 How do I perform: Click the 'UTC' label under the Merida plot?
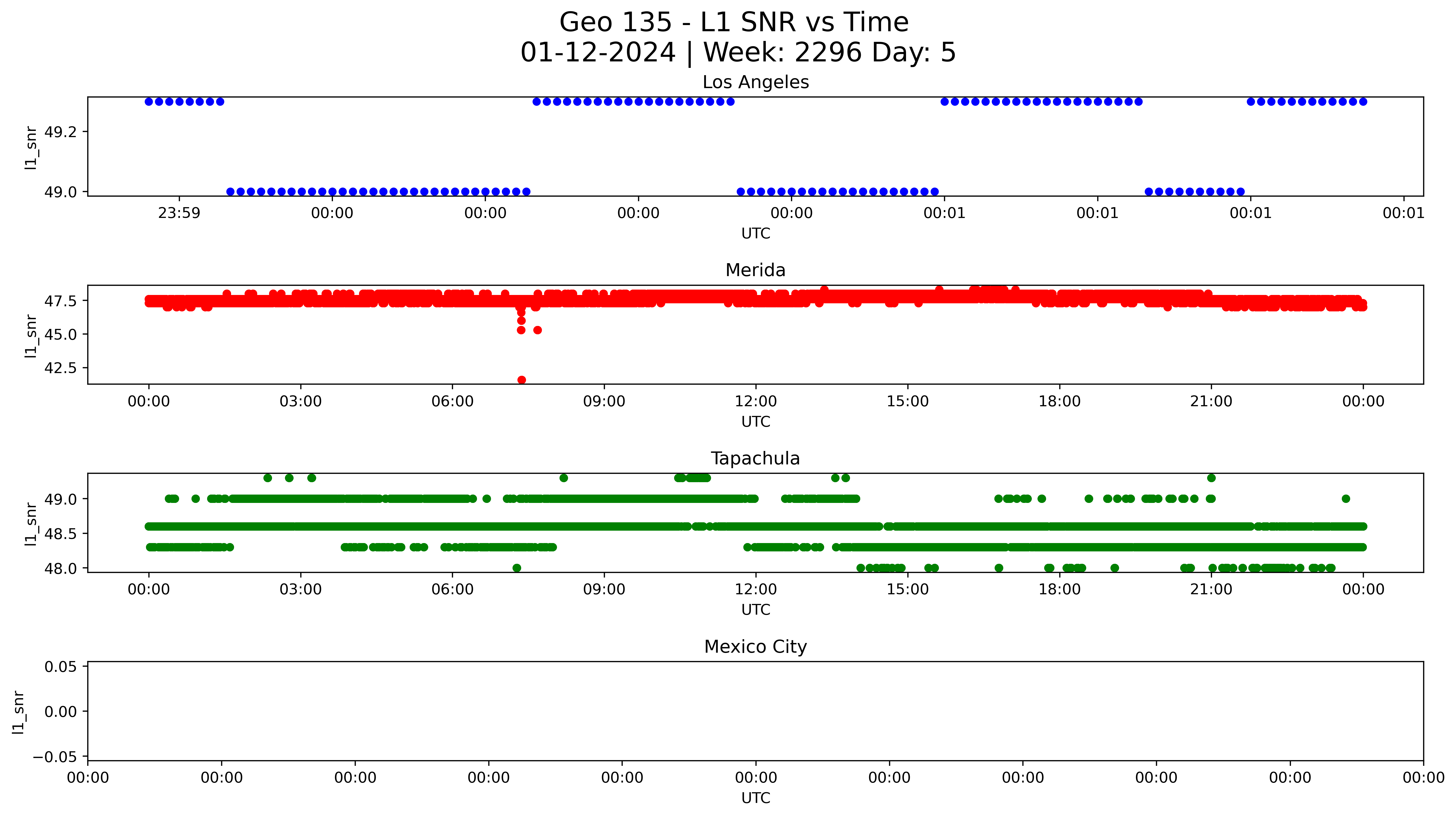756,422
